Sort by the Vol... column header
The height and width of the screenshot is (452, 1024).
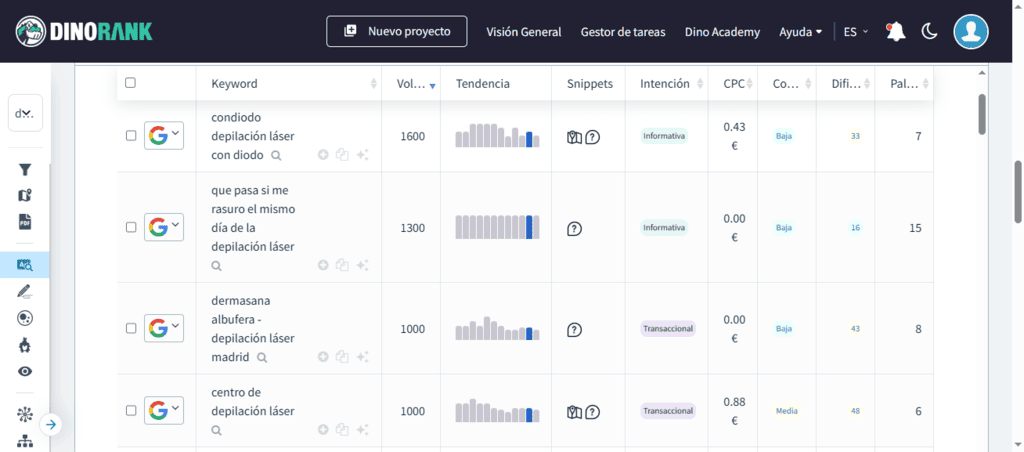(x=411, y=84)
